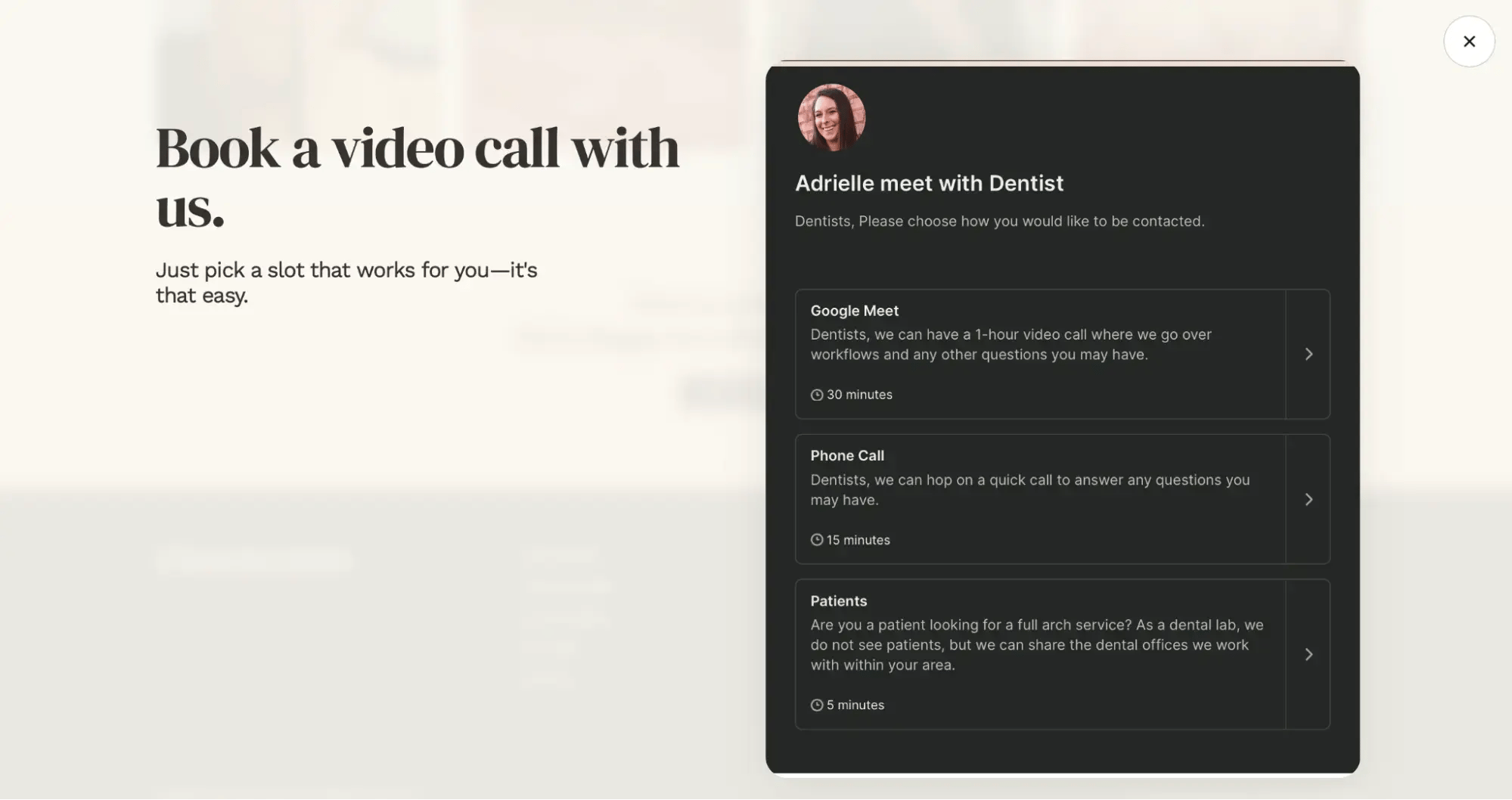Select the Patients event title
Viewport: 1512px width, 800px height.
tap(838, 601)
